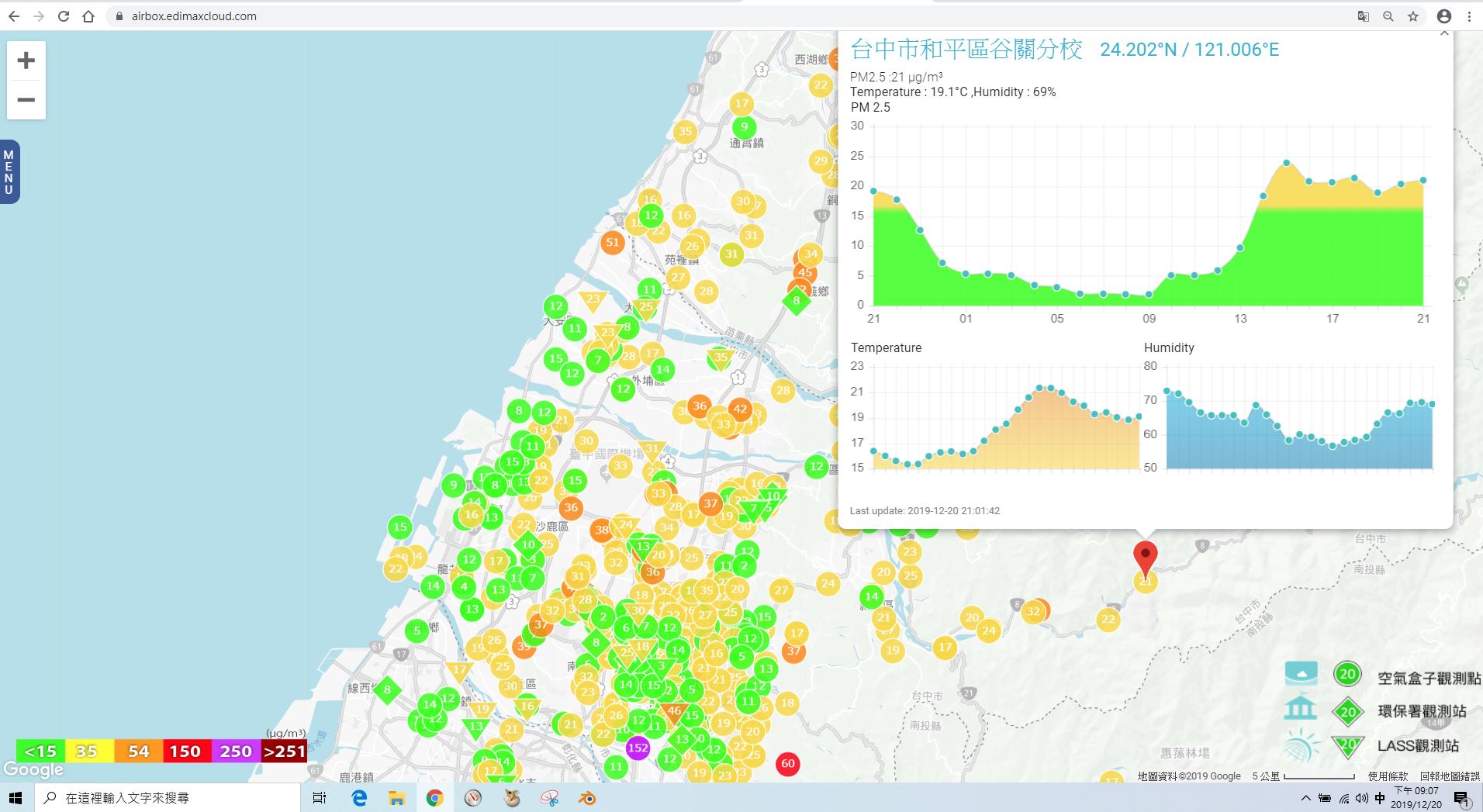Open Task View in taskbar
The height and width of the screenshot is (812, 1483).
pyautogui.click(x=319, y=797)
